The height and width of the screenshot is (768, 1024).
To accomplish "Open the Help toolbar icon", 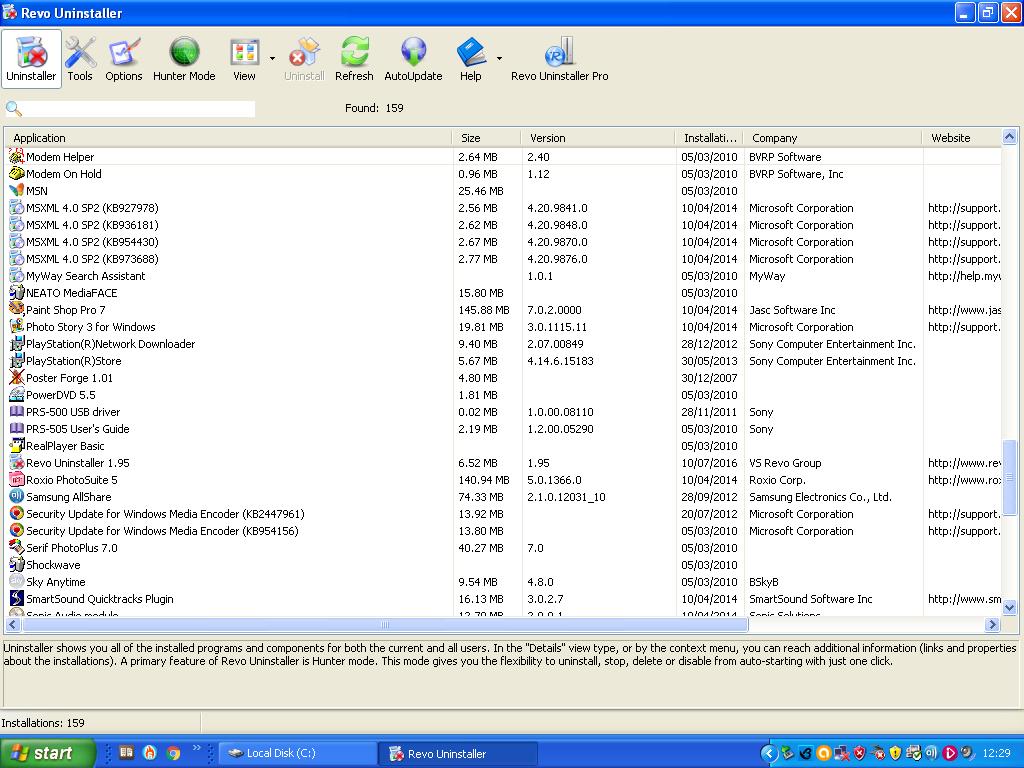I will (470, 59).
